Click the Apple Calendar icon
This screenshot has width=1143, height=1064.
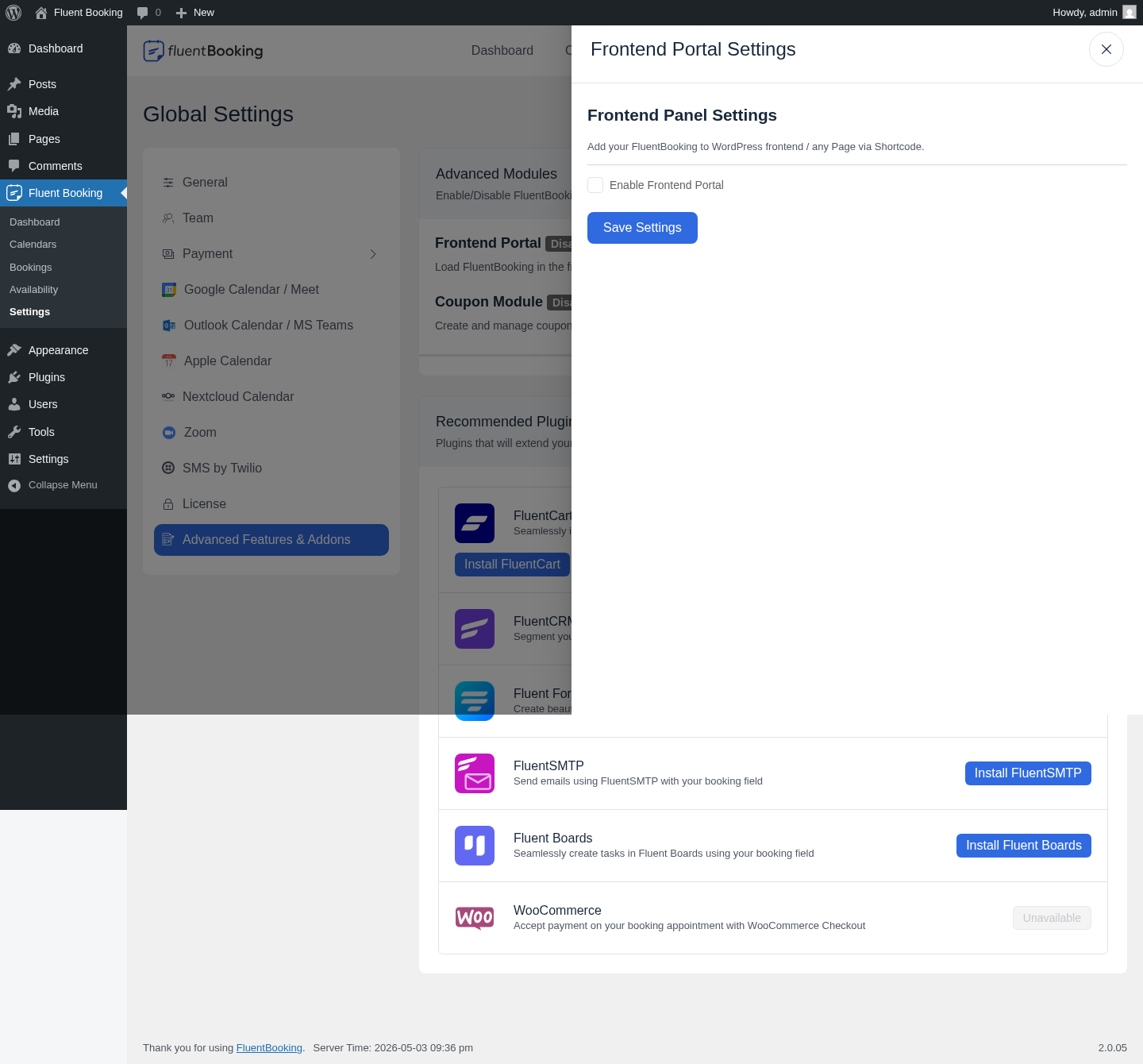(169, 361)
